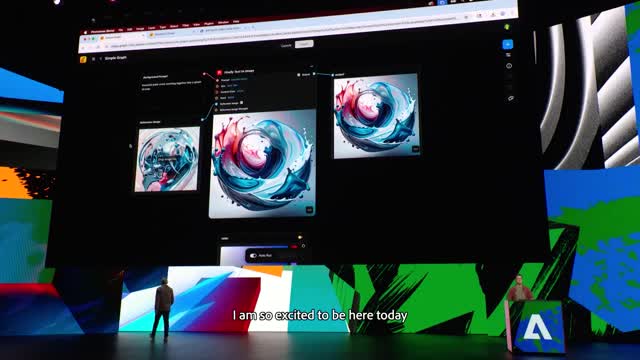Open the File menu in the menu bar
Image resolution: width=640 pixels, height=360 pixels.
pyautogui.click(x=120, y=30)
